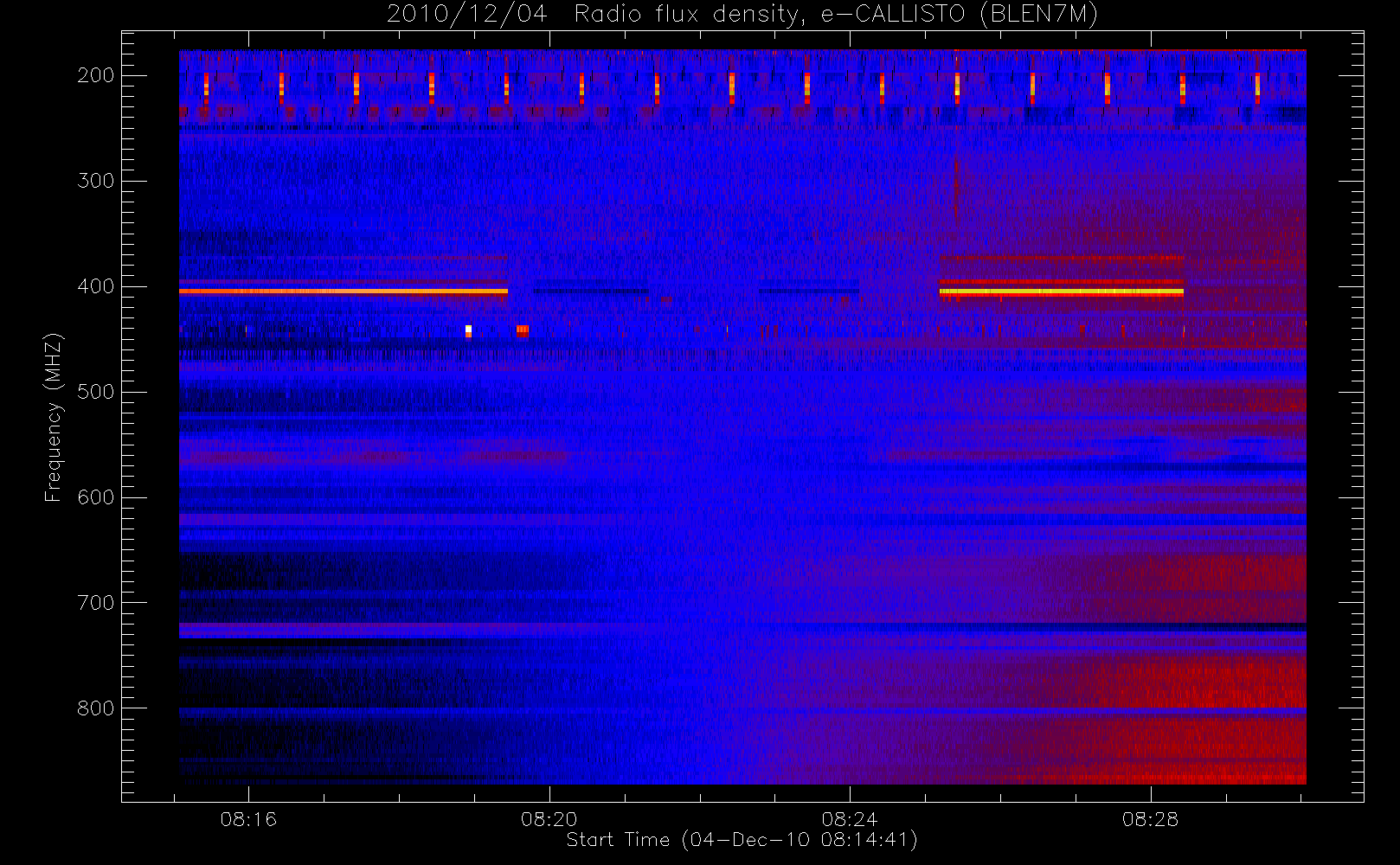Click the 300 frequency tick label
1400x865 pixels.
(96, 181)
